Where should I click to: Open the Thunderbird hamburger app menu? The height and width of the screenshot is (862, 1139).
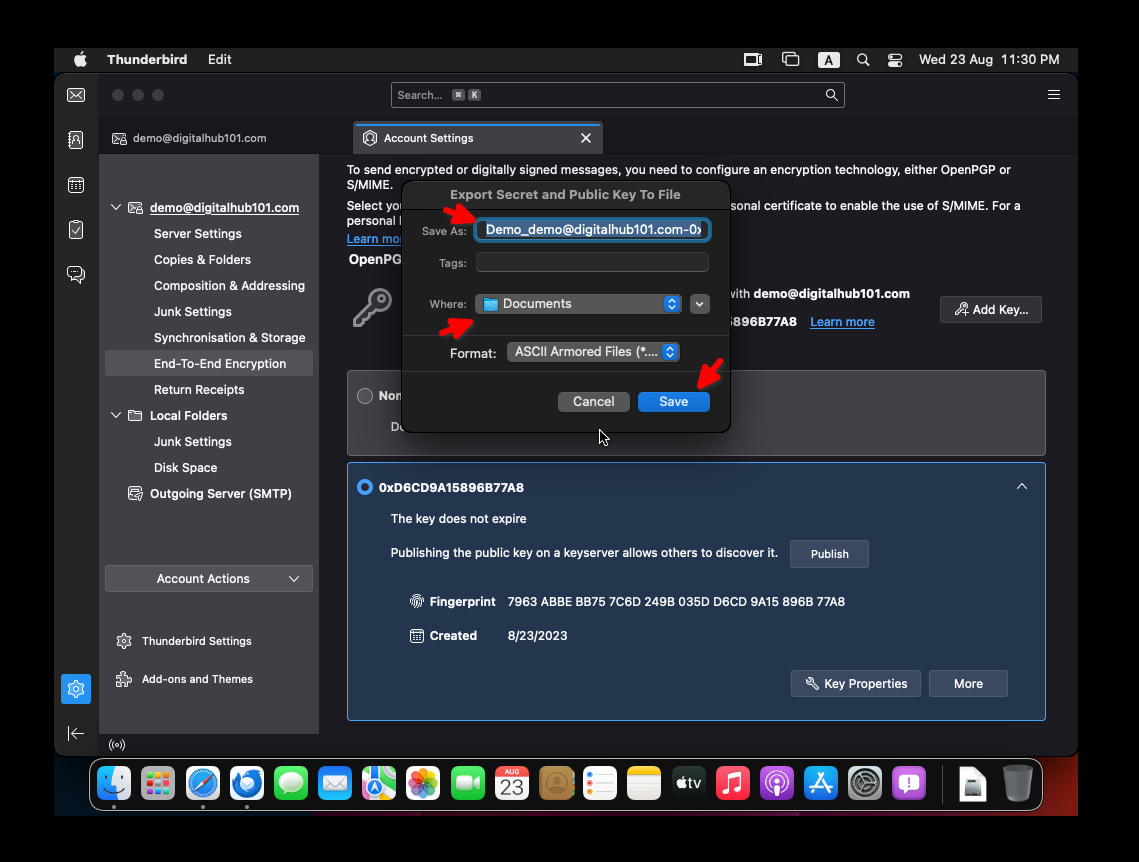(x=1053, y=95)
